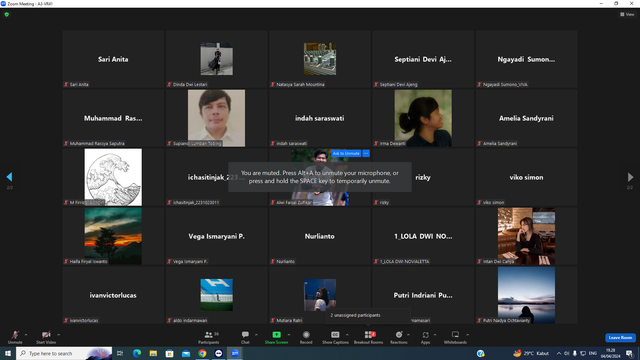Viewport: 640px width, 360px height.
Task: Select 1_LOLA DWI NOVIALETTA's tile
Action: click(423, 236)
